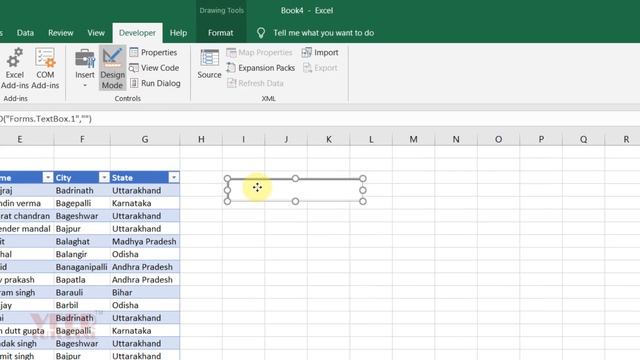Select column G header
The width and height of the screenshot is (640, 360).
point(145,140)
